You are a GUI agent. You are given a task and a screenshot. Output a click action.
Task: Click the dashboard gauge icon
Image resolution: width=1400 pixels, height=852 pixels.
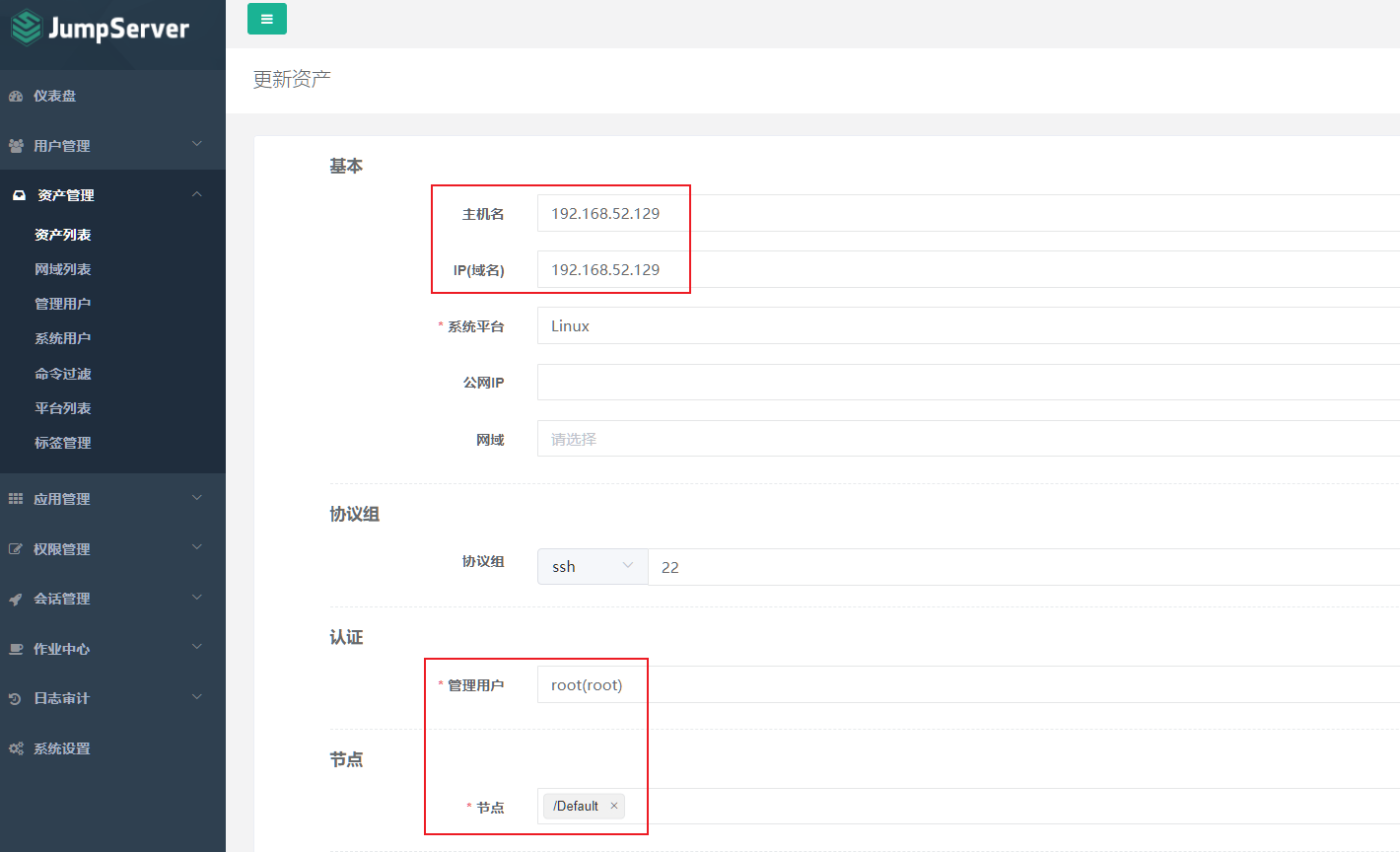pos(16,96)
